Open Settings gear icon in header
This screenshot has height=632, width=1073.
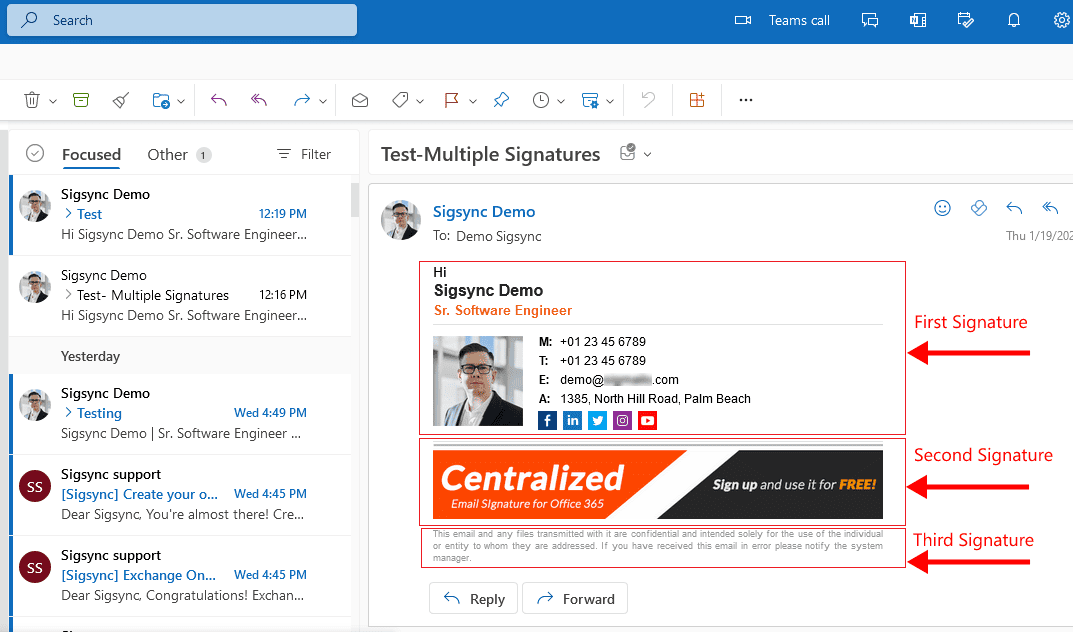1061,20
